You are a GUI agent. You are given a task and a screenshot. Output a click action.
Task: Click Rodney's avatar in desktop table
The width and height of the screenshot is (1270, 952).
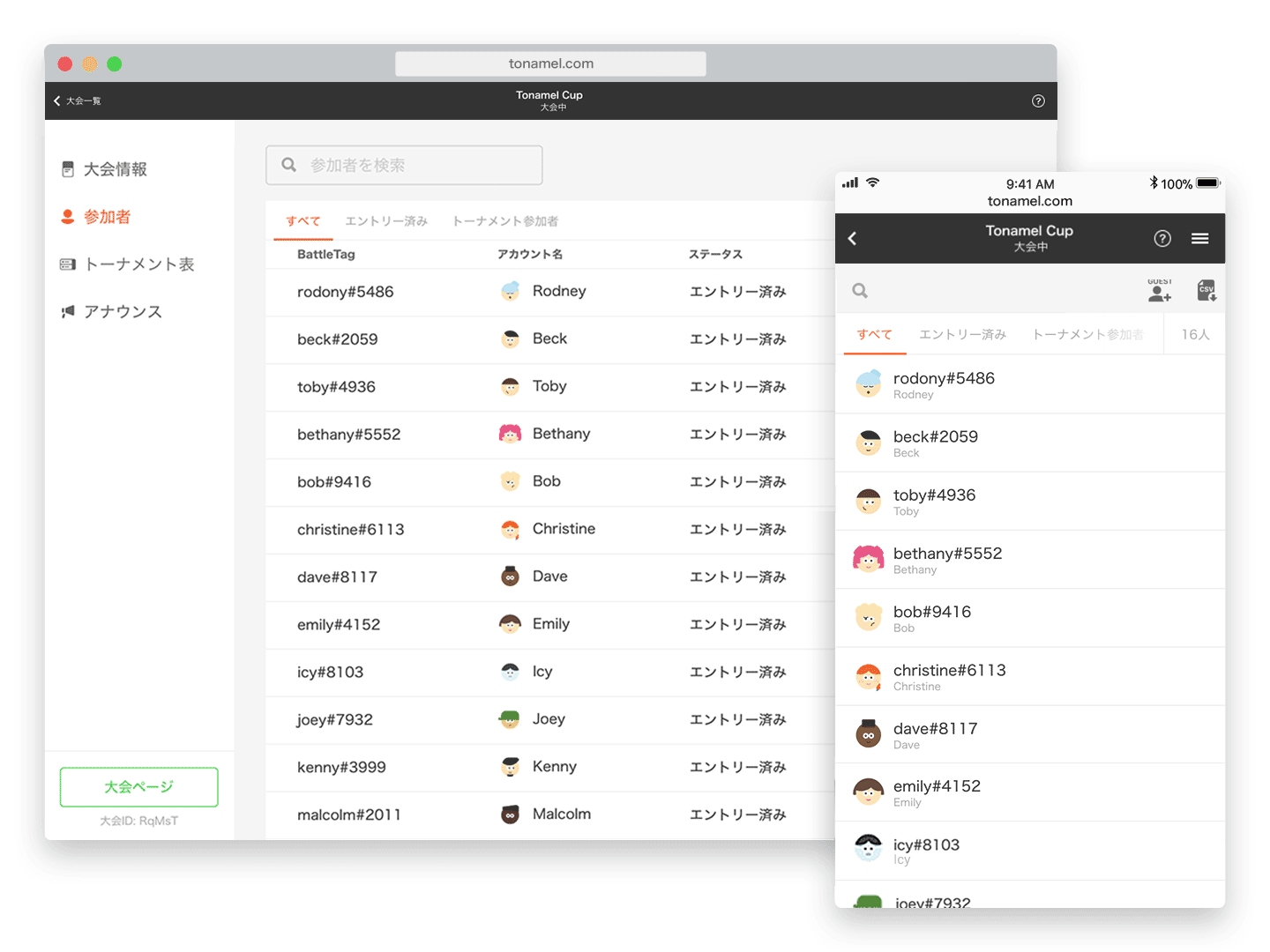click(511, 292)
